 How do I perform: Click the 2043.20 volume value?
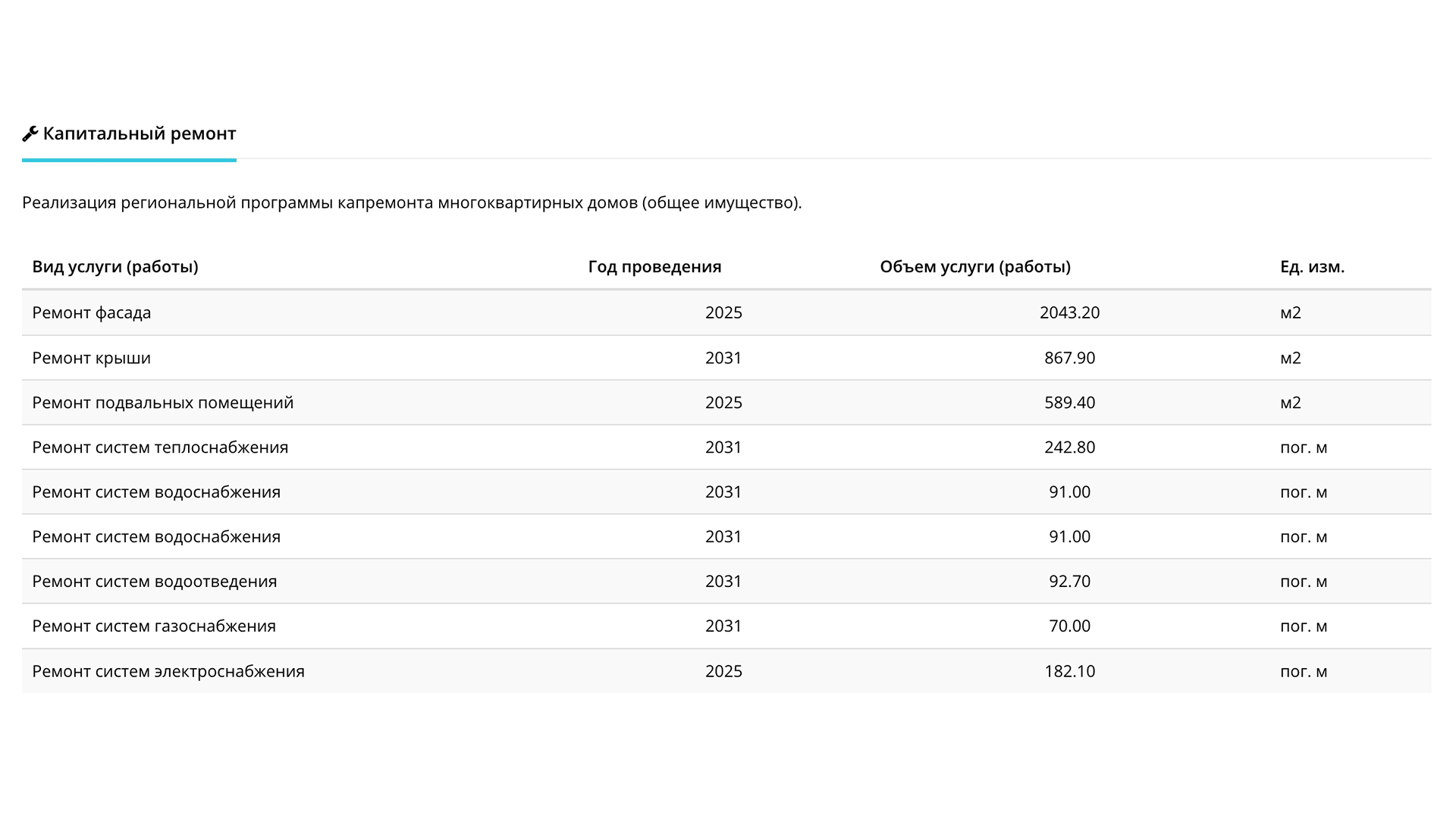click(x=1069, y=312)
